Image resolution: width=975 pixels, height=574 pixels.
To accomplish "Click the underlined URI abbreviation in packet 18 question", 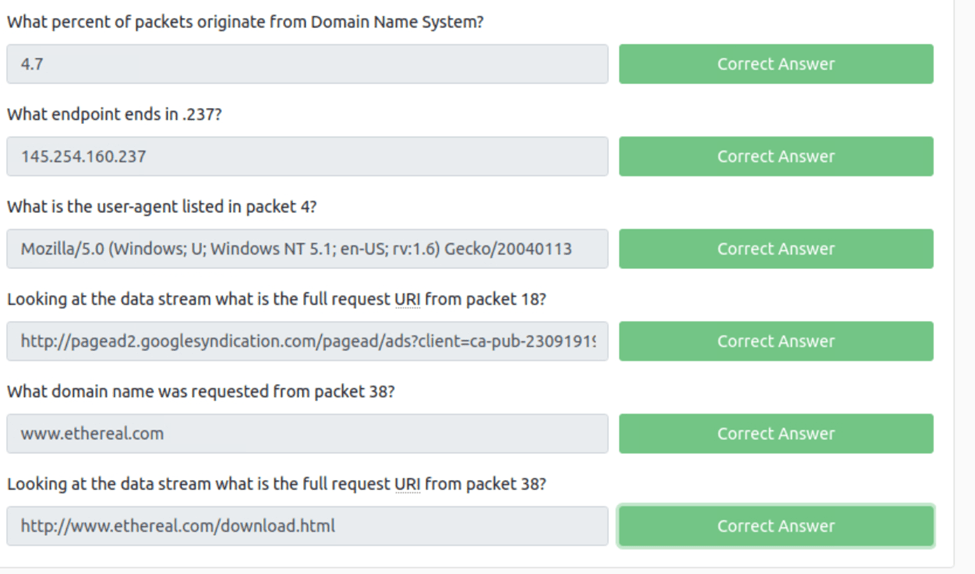I will tap(407, 300).
